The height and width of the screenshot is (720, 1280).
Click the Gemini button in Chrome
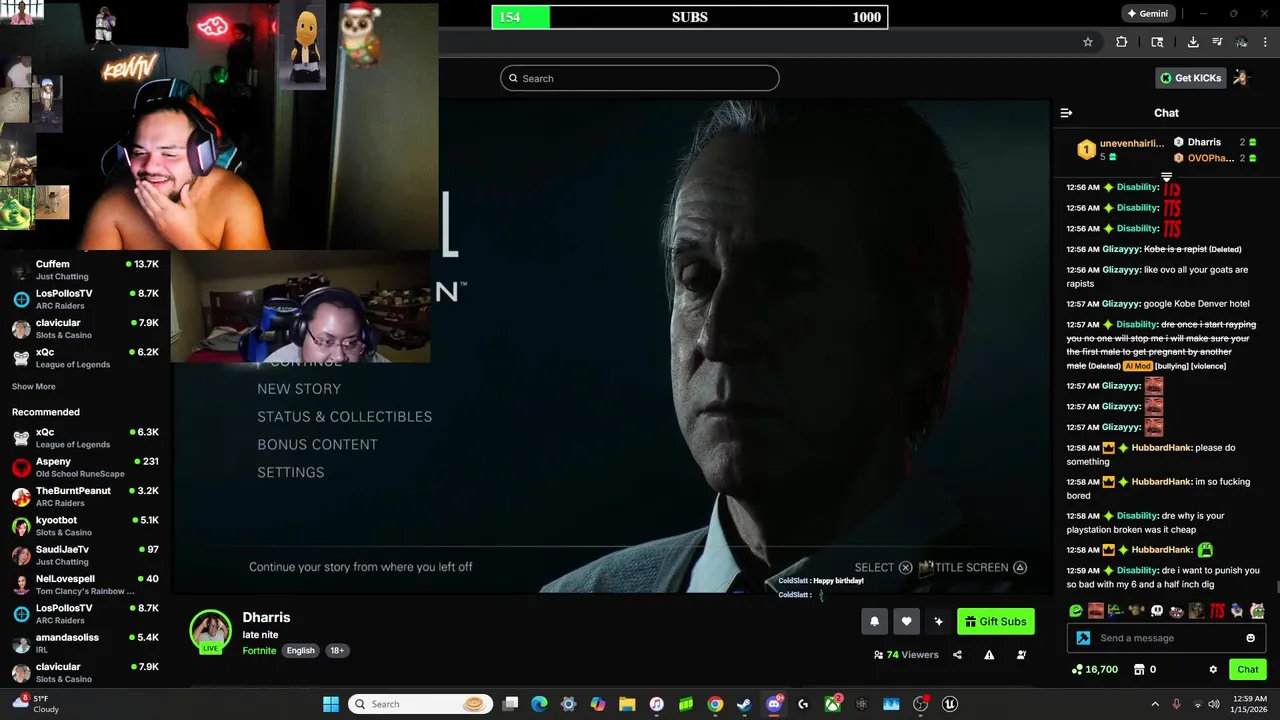click(x=1147, y=14)
